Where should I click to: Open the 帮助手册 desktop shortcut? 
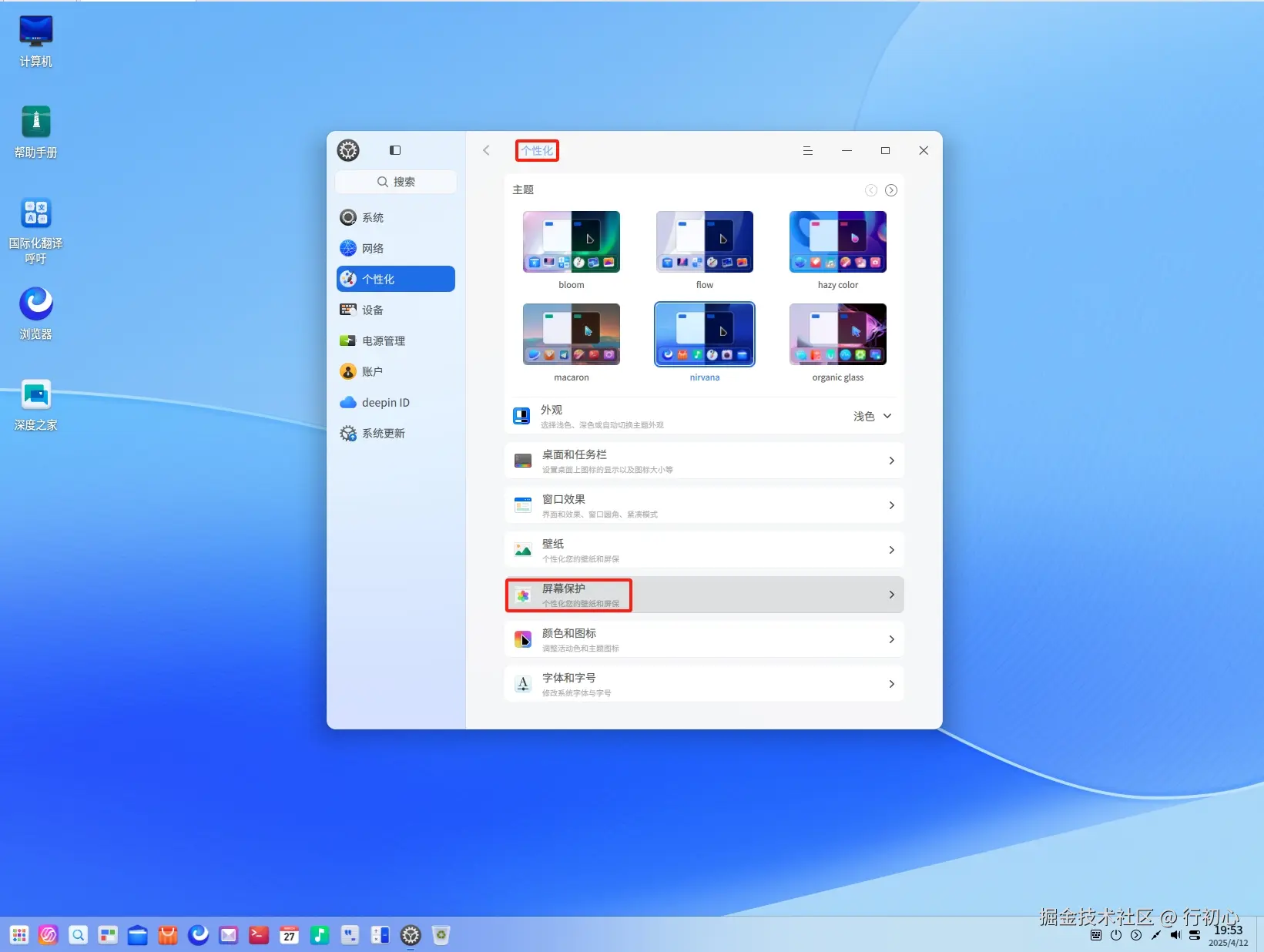click(x=35, y=132)
